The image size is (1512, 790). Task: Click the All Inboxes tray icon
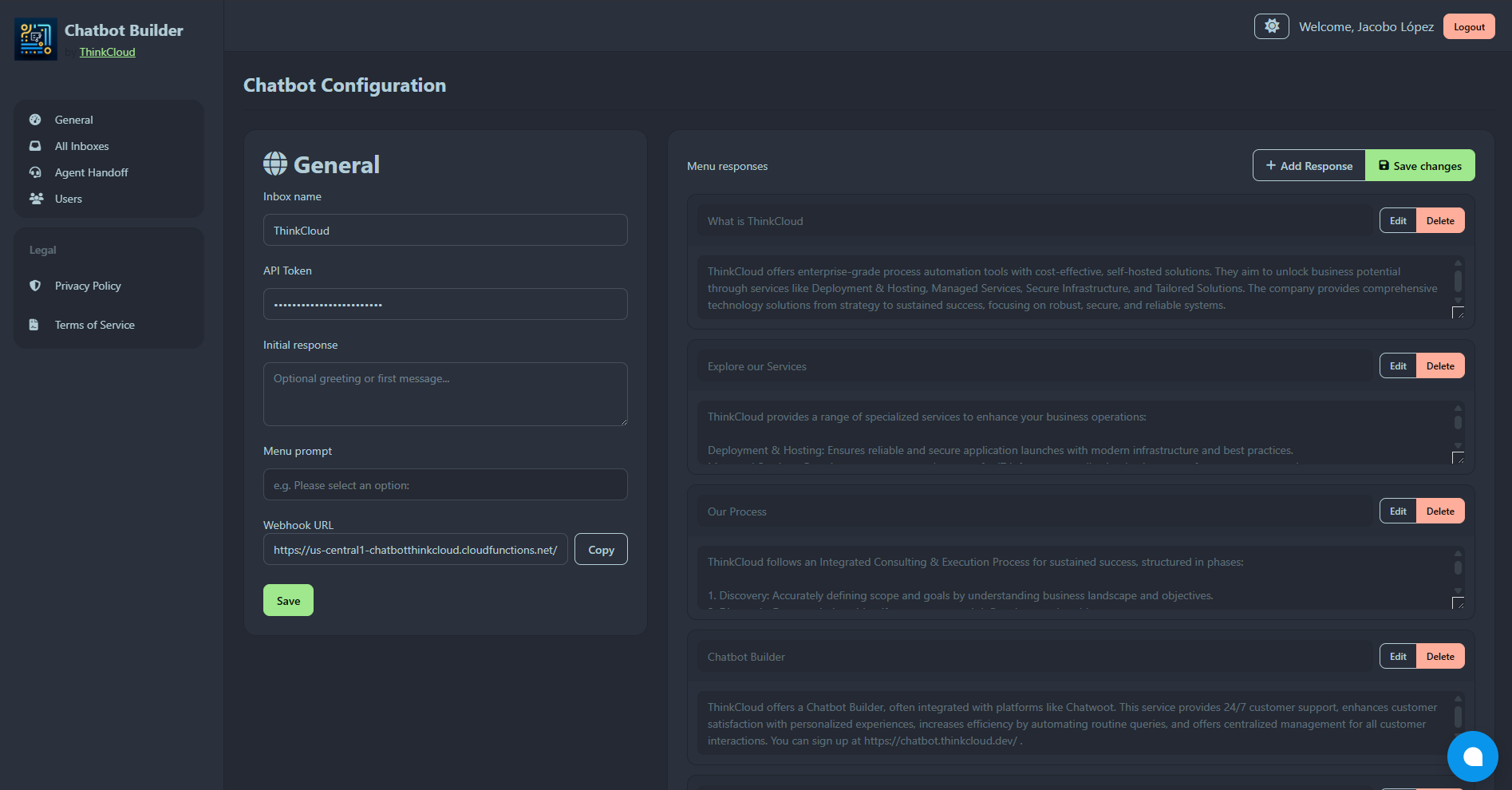tap(35, 146)
